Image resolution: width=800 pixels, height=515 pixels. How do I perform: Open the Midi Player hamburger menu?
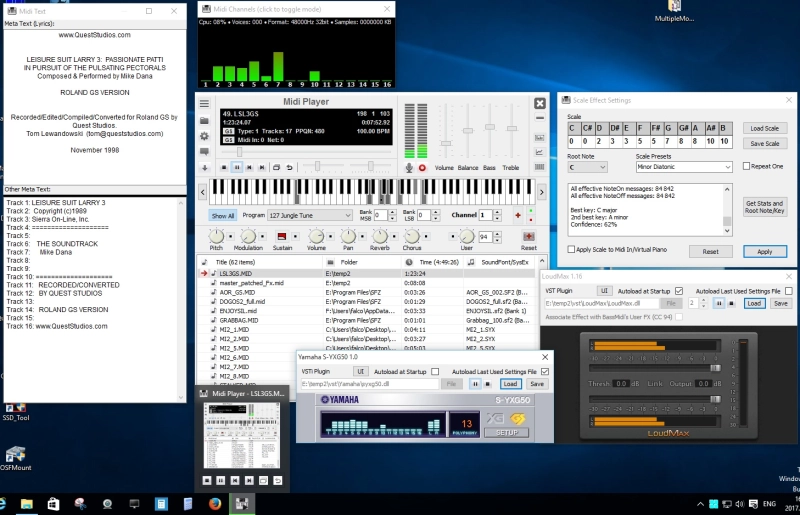point(204,104)
